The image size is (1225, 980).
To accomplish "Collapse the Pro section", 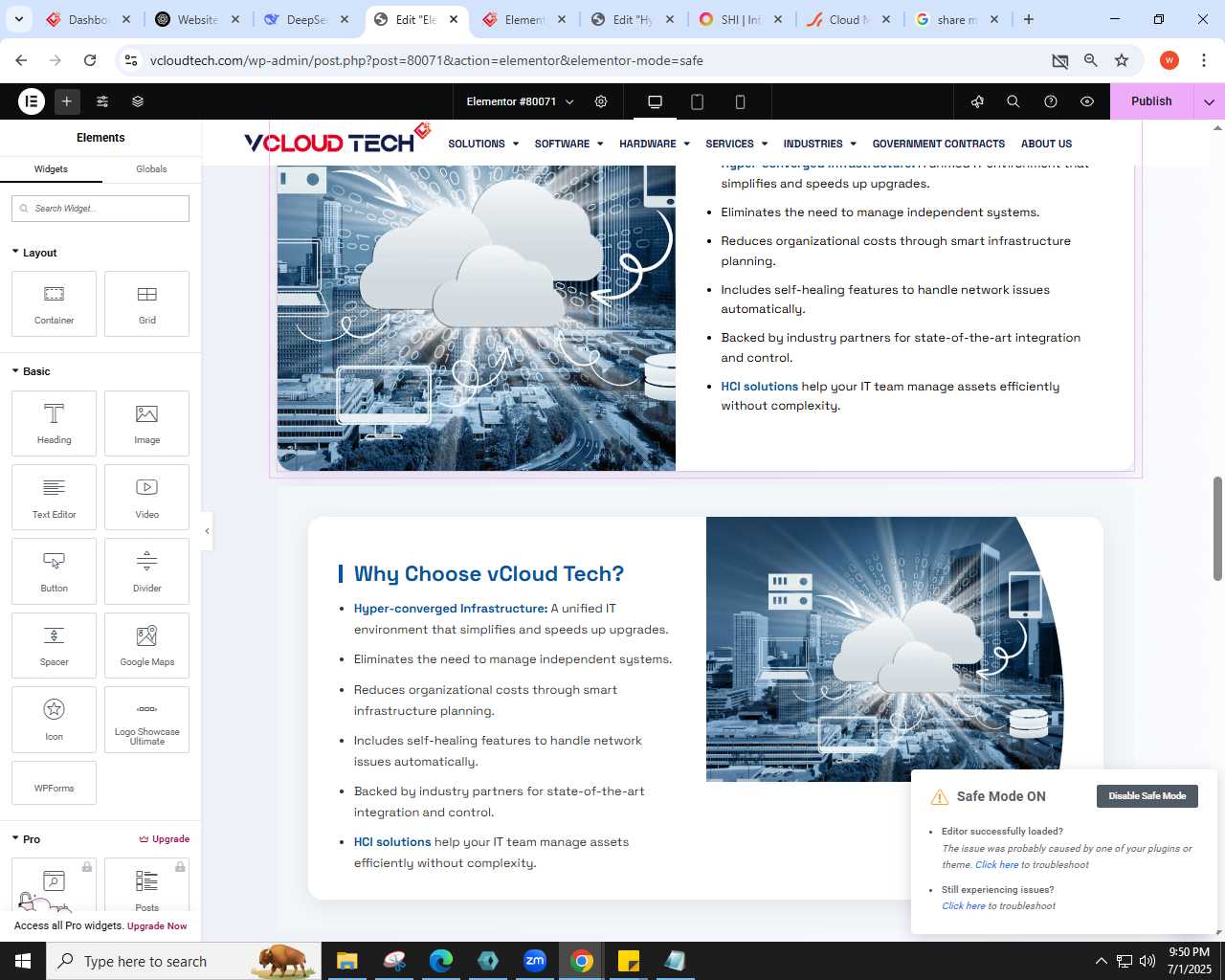I will pos(27,839).
